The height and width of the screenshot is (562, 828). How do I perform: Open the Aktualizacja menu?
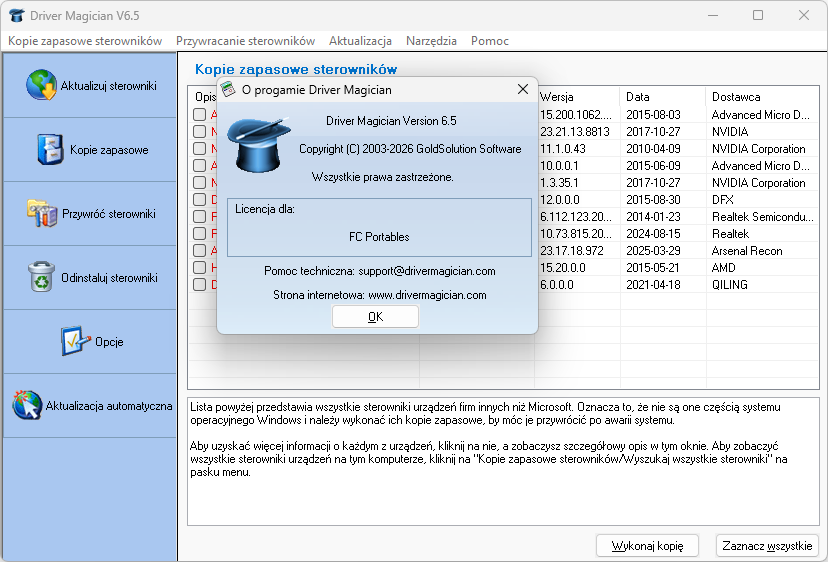click(x=360, y=41)
